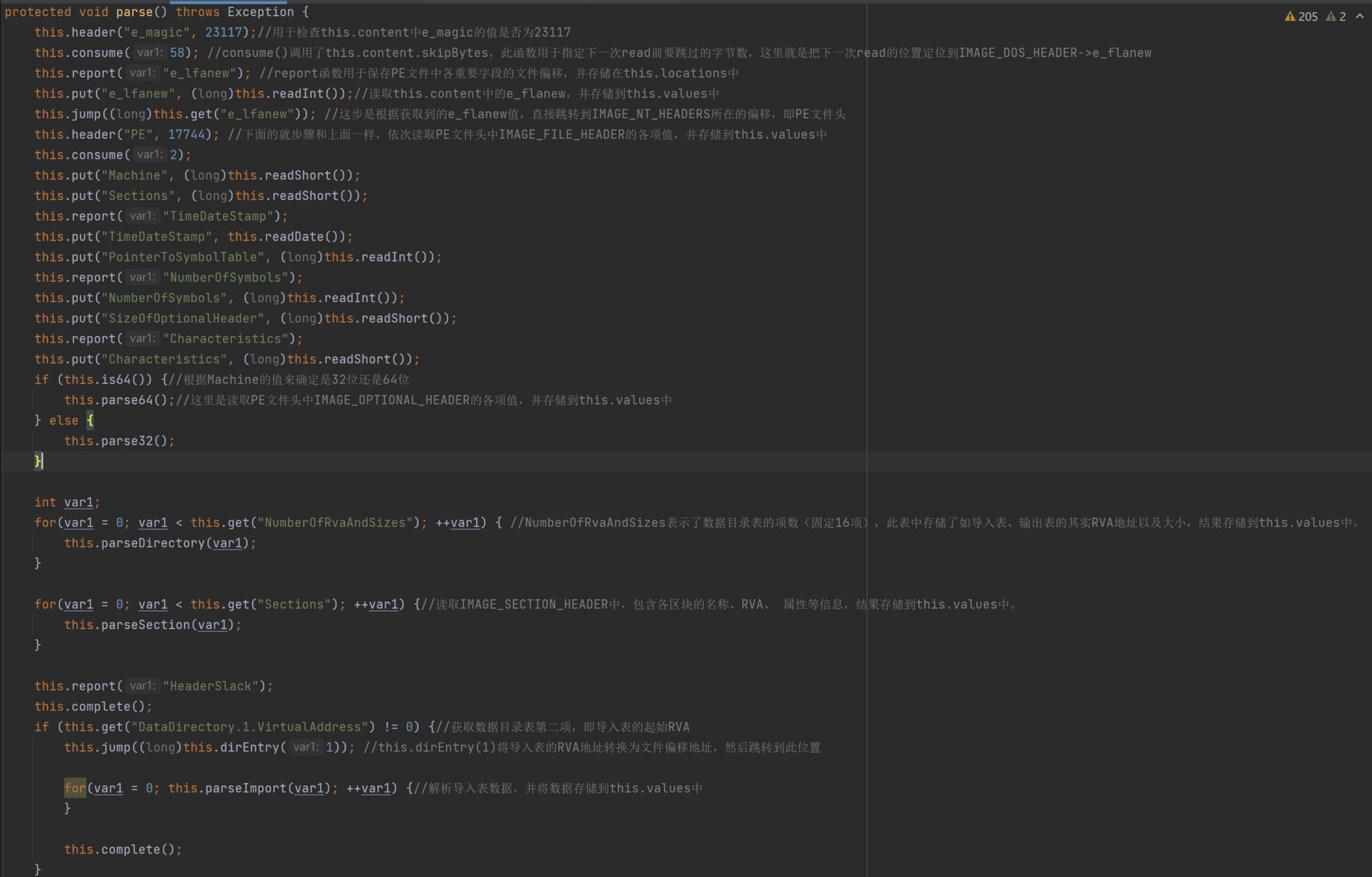Click the number 23117 in header call
This screenshot has width=1372, height=877.
(x=223, y=33)
